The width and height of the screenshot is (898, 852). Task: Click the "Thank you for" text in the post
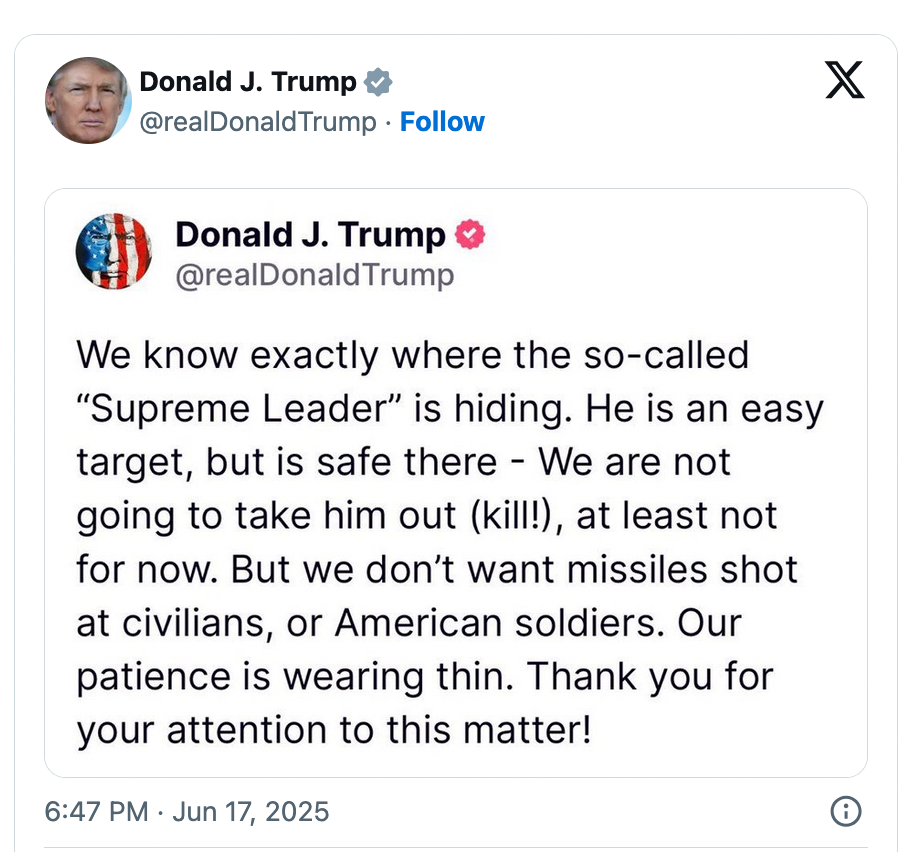650,677
